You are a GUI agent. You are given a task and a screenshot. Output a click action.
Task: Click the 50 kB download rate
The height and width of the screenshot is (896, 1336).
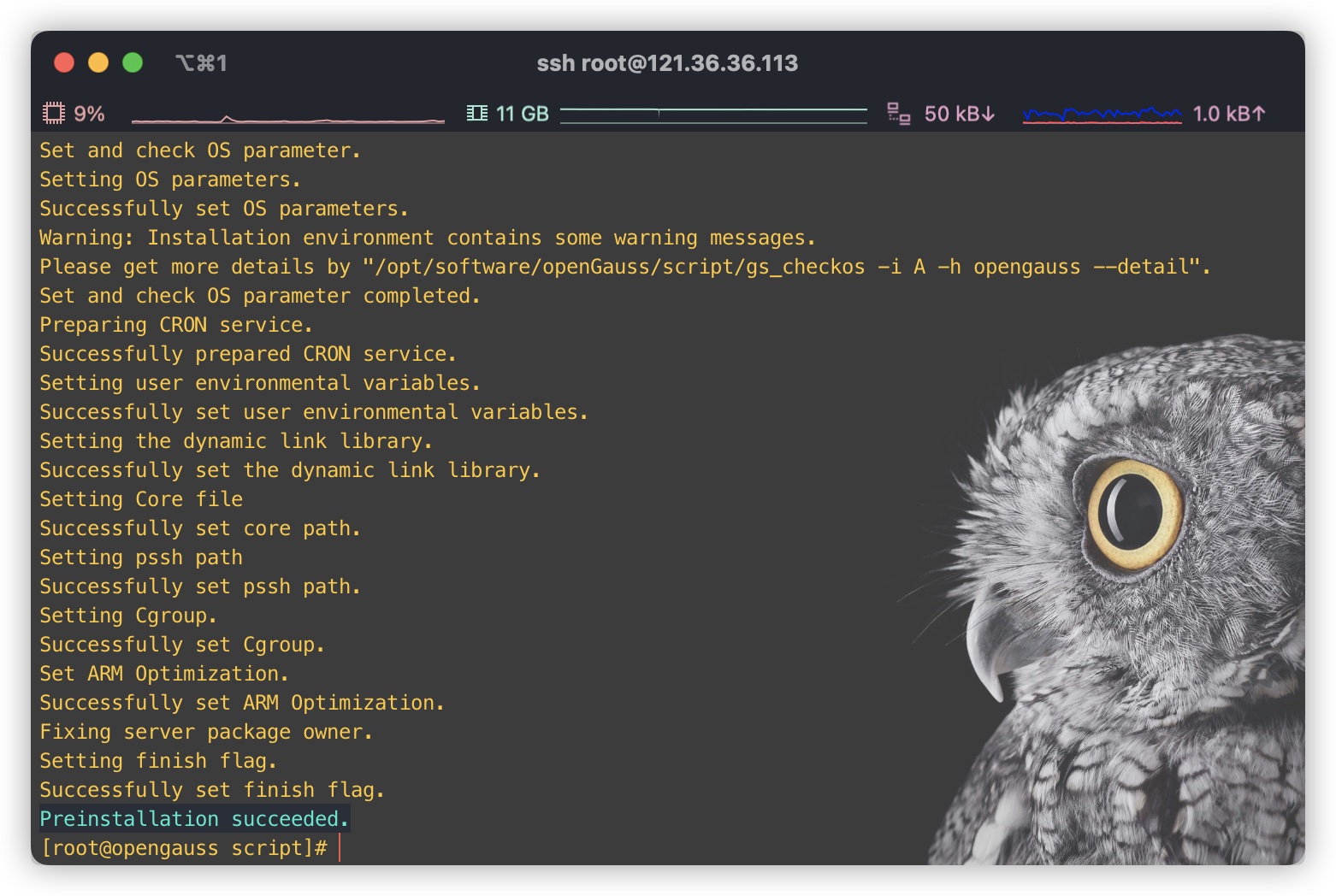coord(960,114)
